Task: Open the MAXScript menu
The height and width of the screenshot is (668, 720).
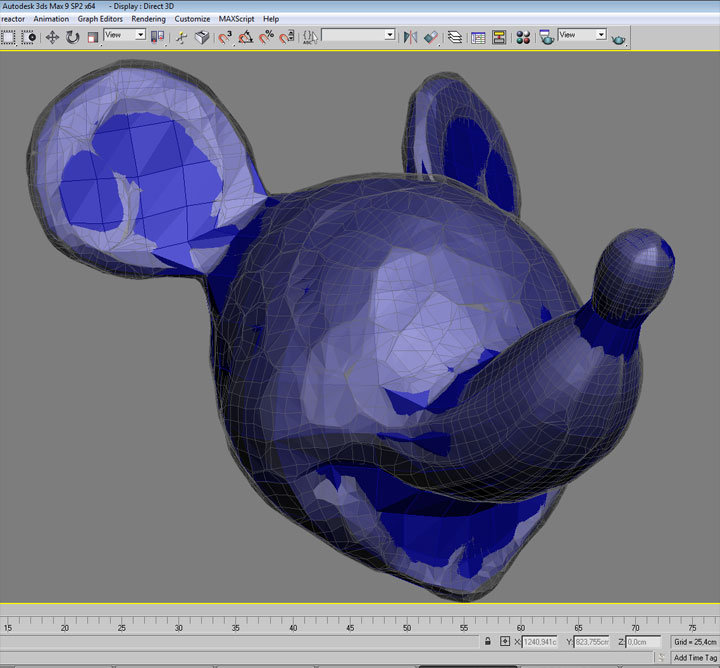Action: coord(236,19)
